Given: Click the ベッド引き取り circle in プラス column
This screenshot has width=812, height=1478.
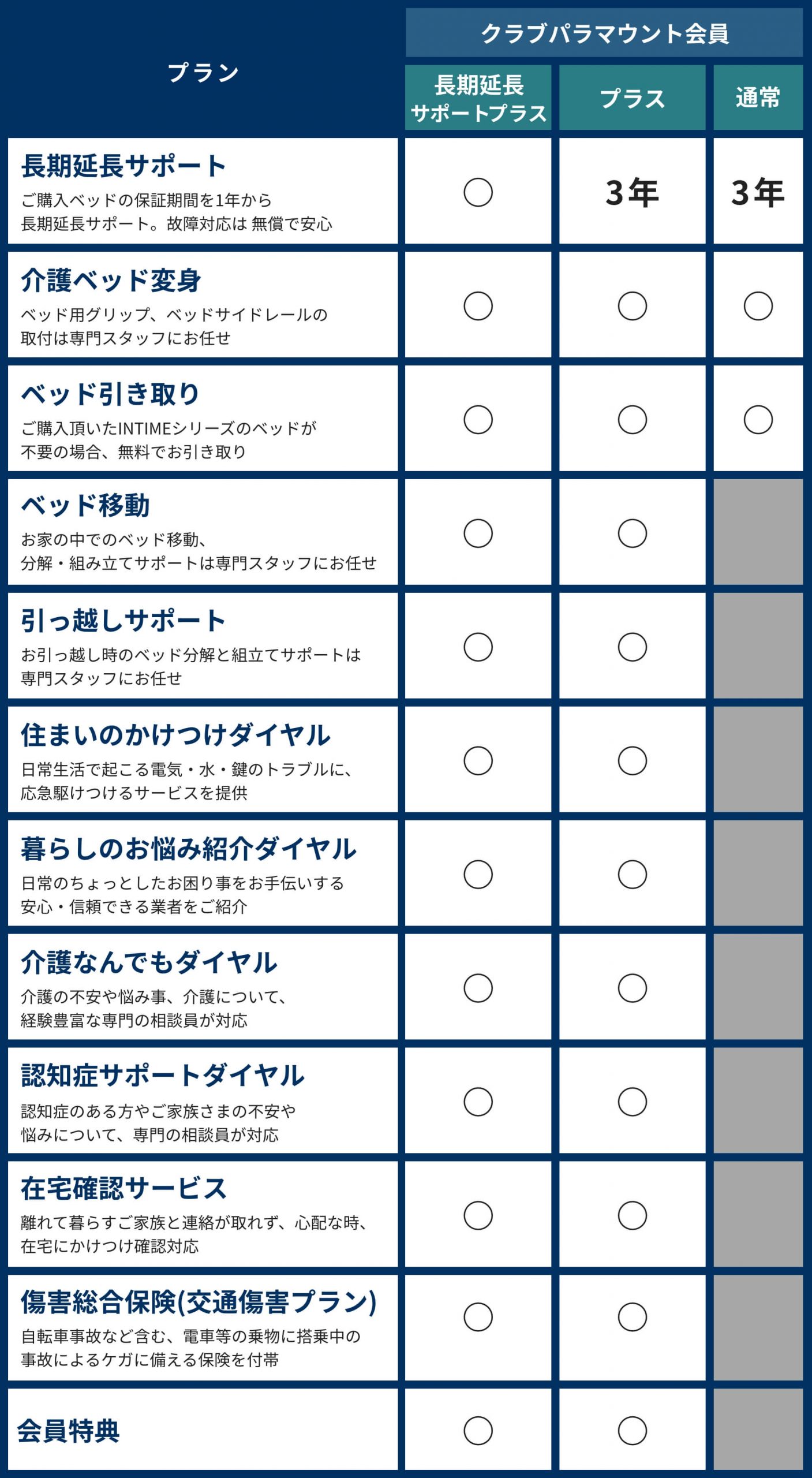Looking at the screenshot, I should coord(632,420).
